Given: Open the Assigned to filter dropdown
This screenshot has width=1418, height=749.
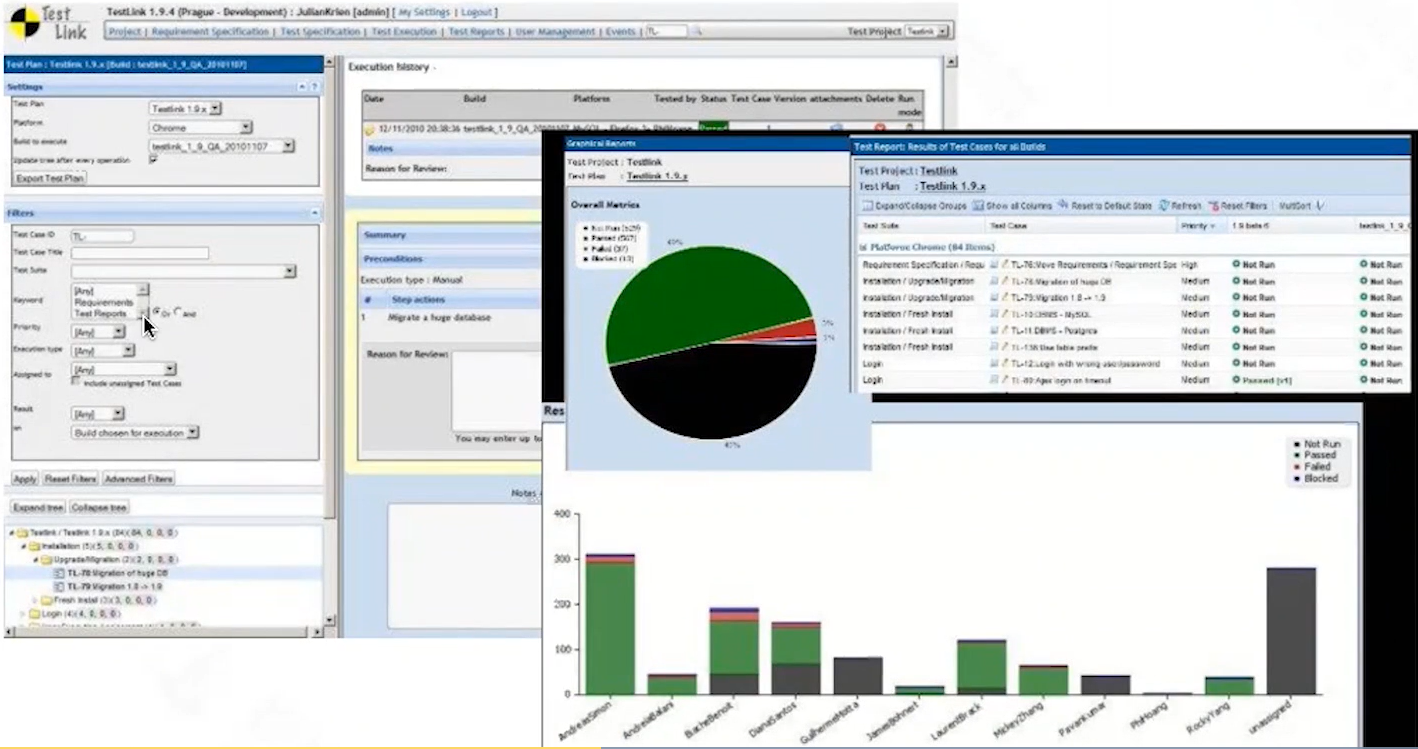Looking at the screenshot, I should [123, 370].
